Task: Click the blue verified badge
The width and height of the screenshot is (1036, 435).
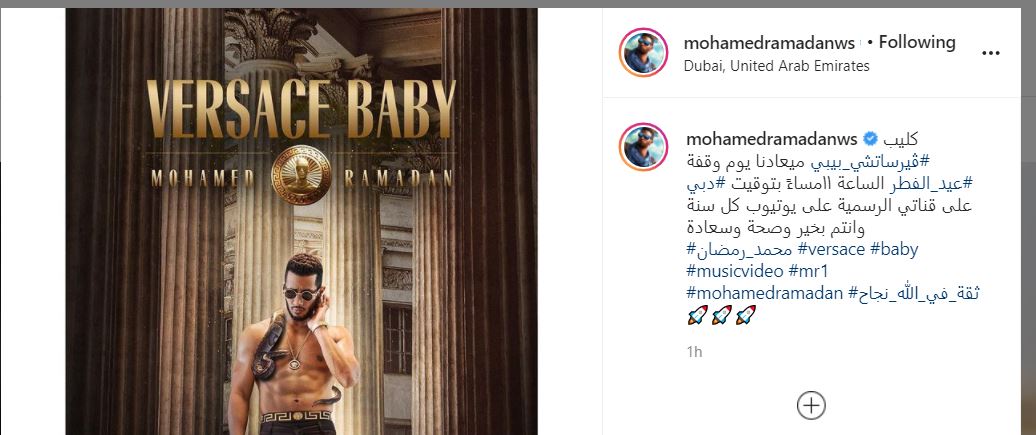Action: click(871, 139)
